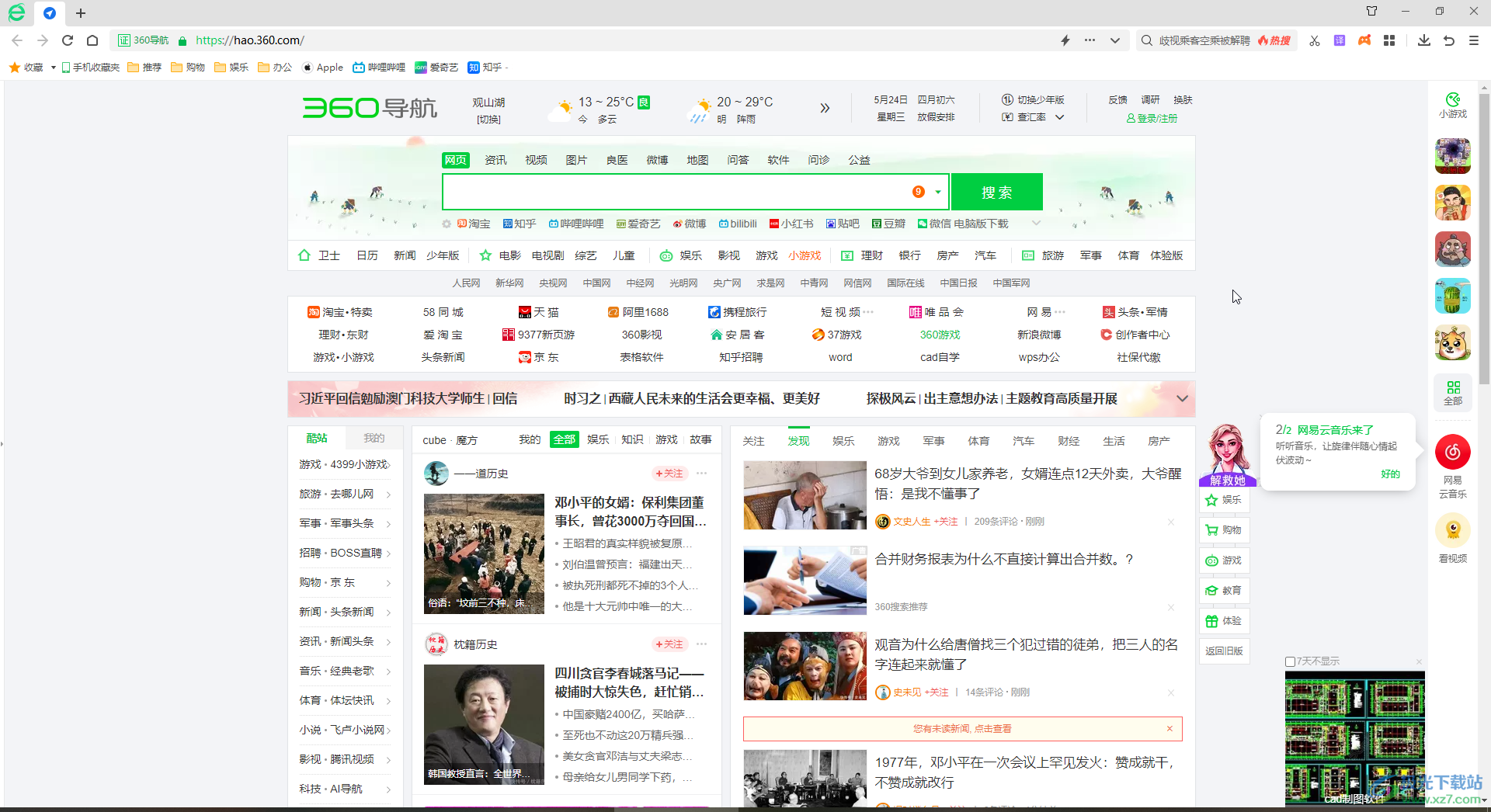Image resolution: width=1491 pixels, height=812 pixels.
Task: Open the 哔哩哔哩 bookmark
Action: click(x=379, y=68)
